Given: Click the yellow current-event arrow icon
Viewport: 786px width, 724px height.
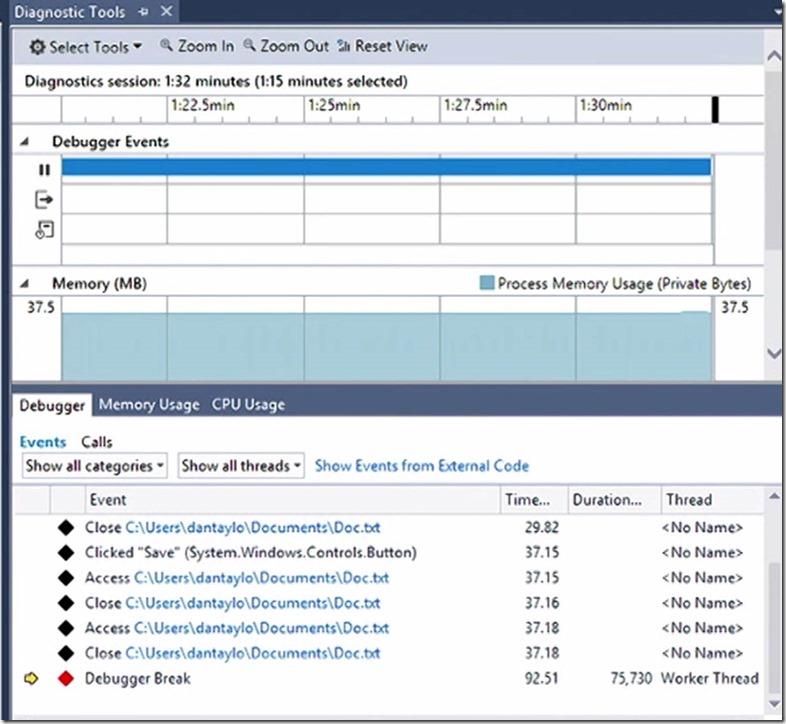Looking at the screenshot, I should pos(31,679).
